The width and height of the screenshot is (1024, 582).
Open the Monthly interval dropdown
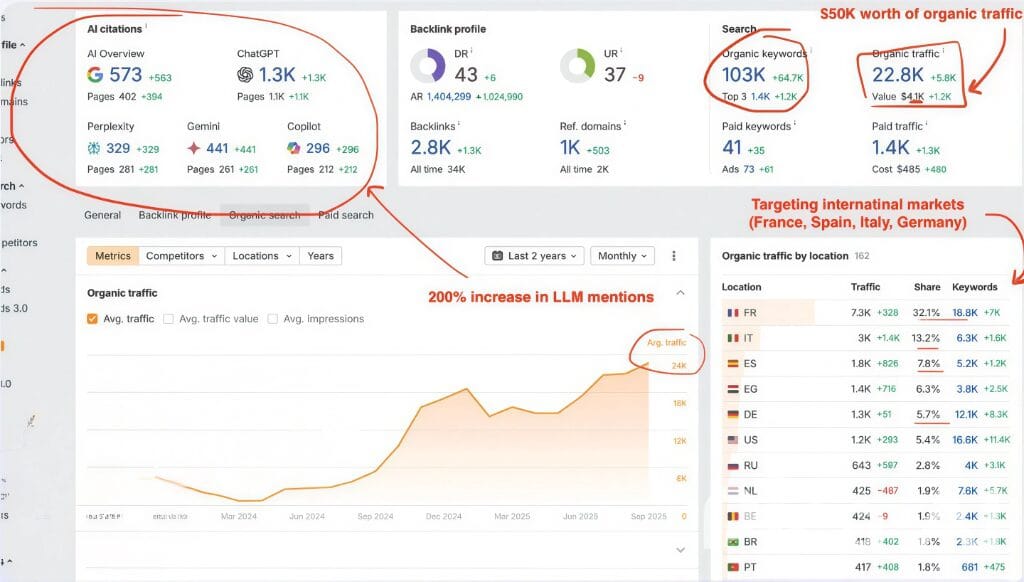pyautogui.click(x=621, y=256)
